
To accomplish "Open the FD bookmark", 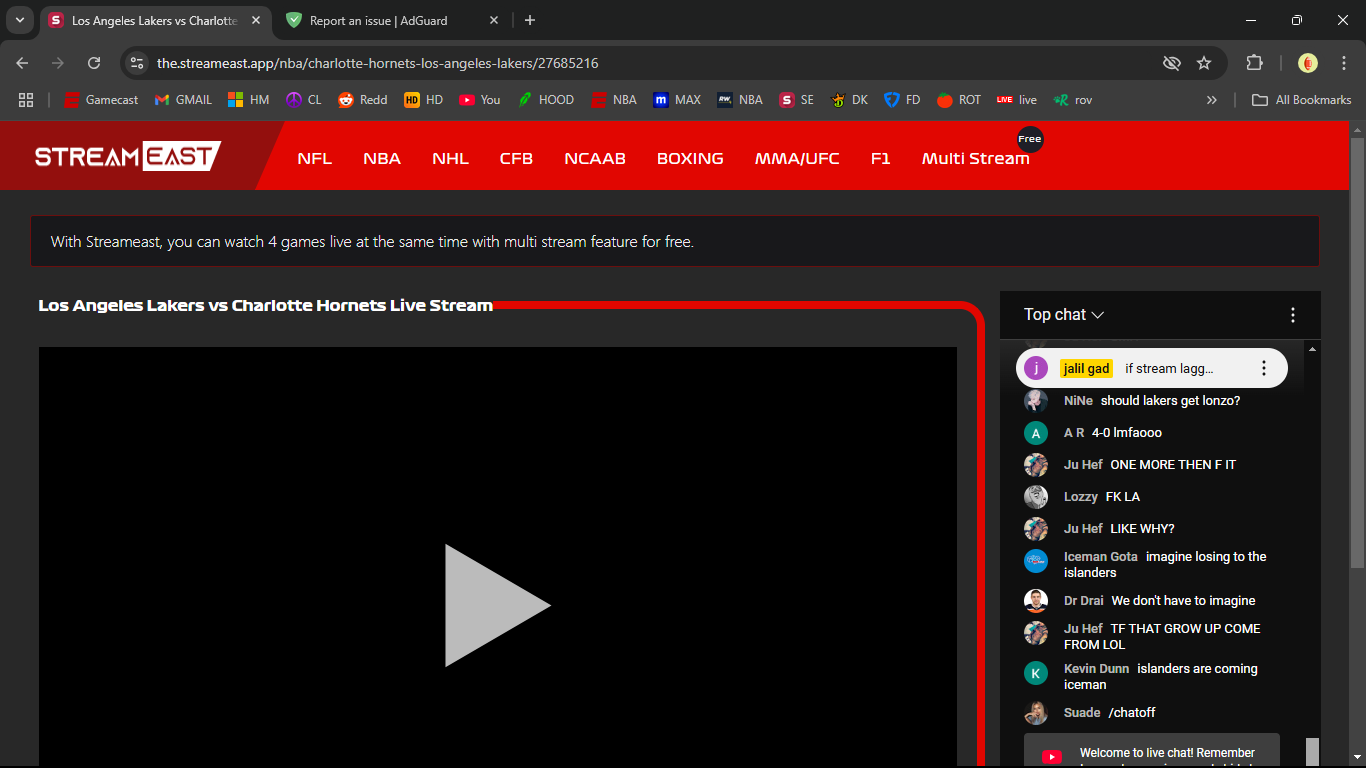I will pyautogui.click(x=902, y=100).
